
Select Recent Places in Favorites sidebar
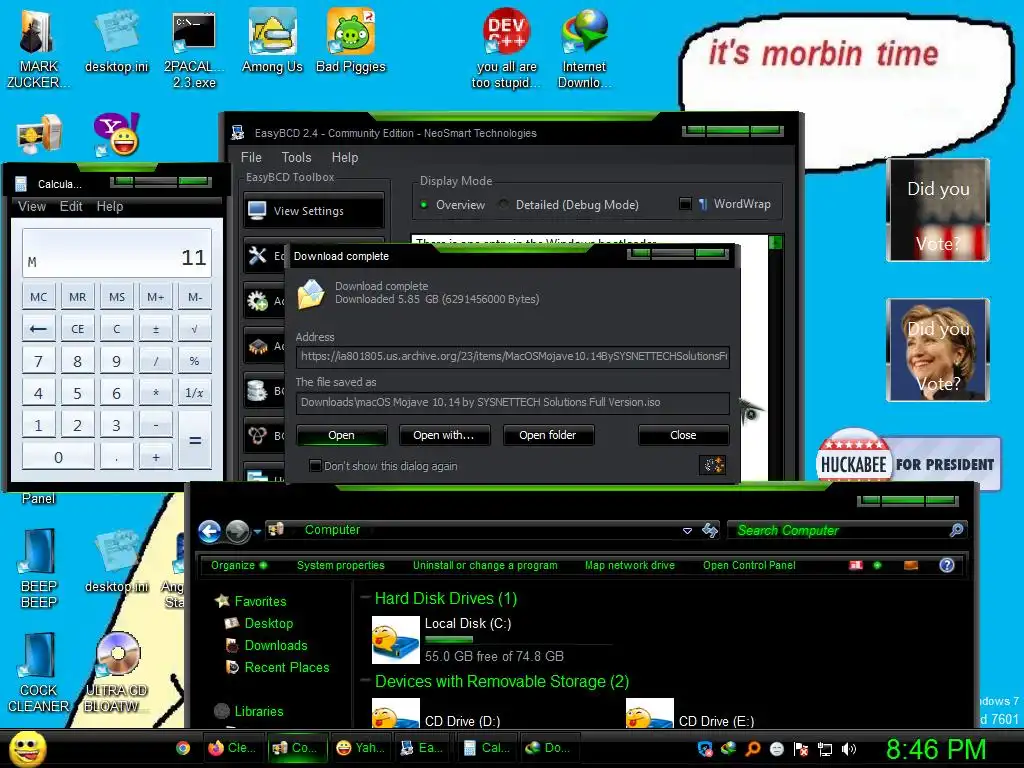pos(287,667)
